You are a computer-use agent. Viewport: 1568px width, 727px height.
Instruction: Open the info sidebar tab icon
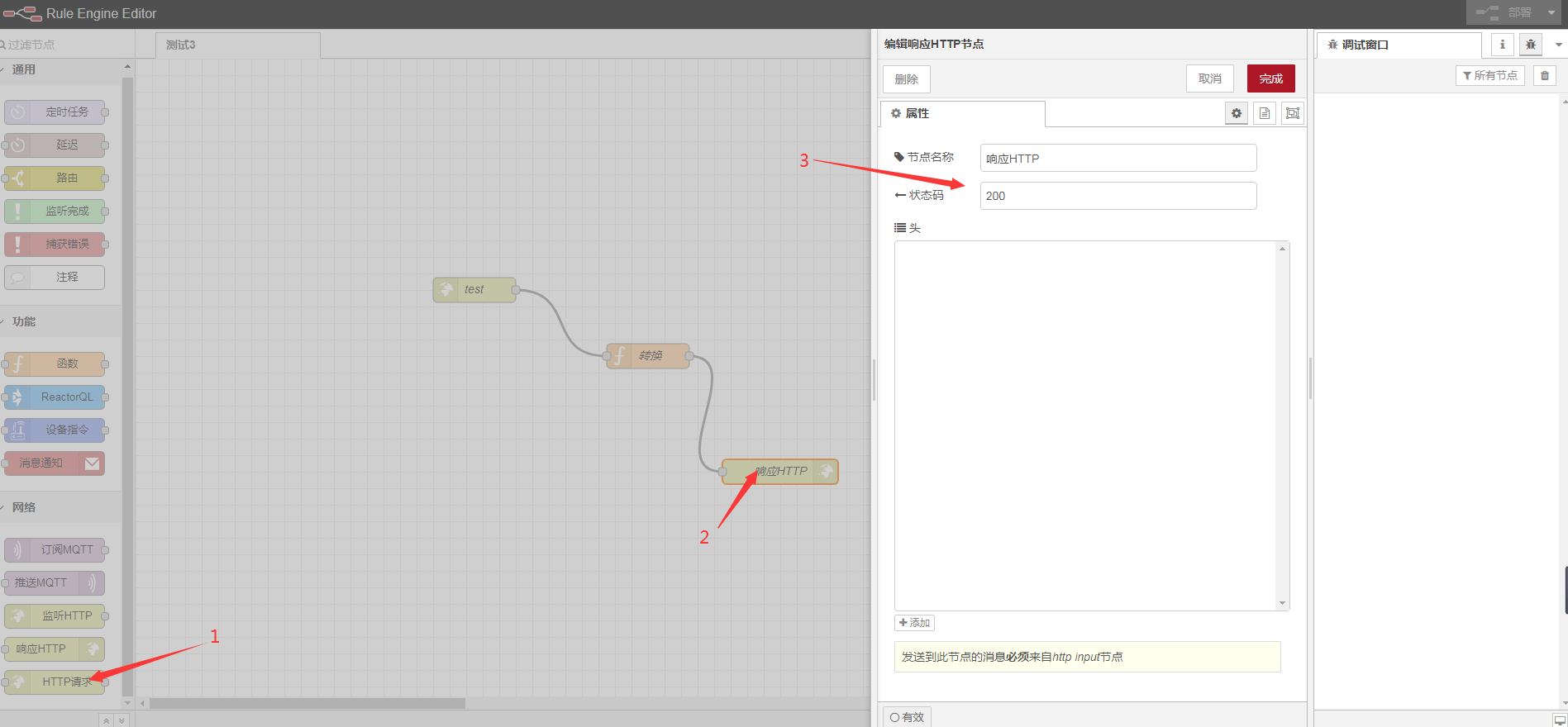[1503, 45]
